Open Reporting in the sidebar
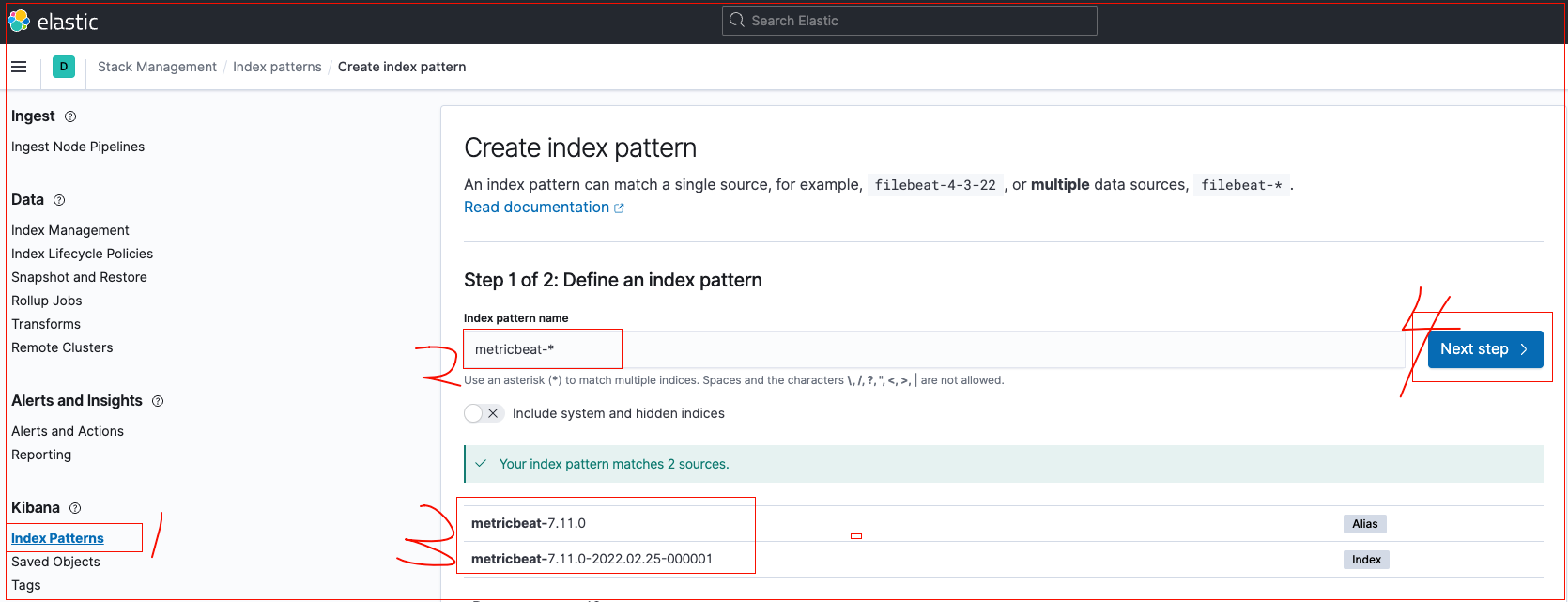This screenshot has width=1568, height=602. [41, 455]
